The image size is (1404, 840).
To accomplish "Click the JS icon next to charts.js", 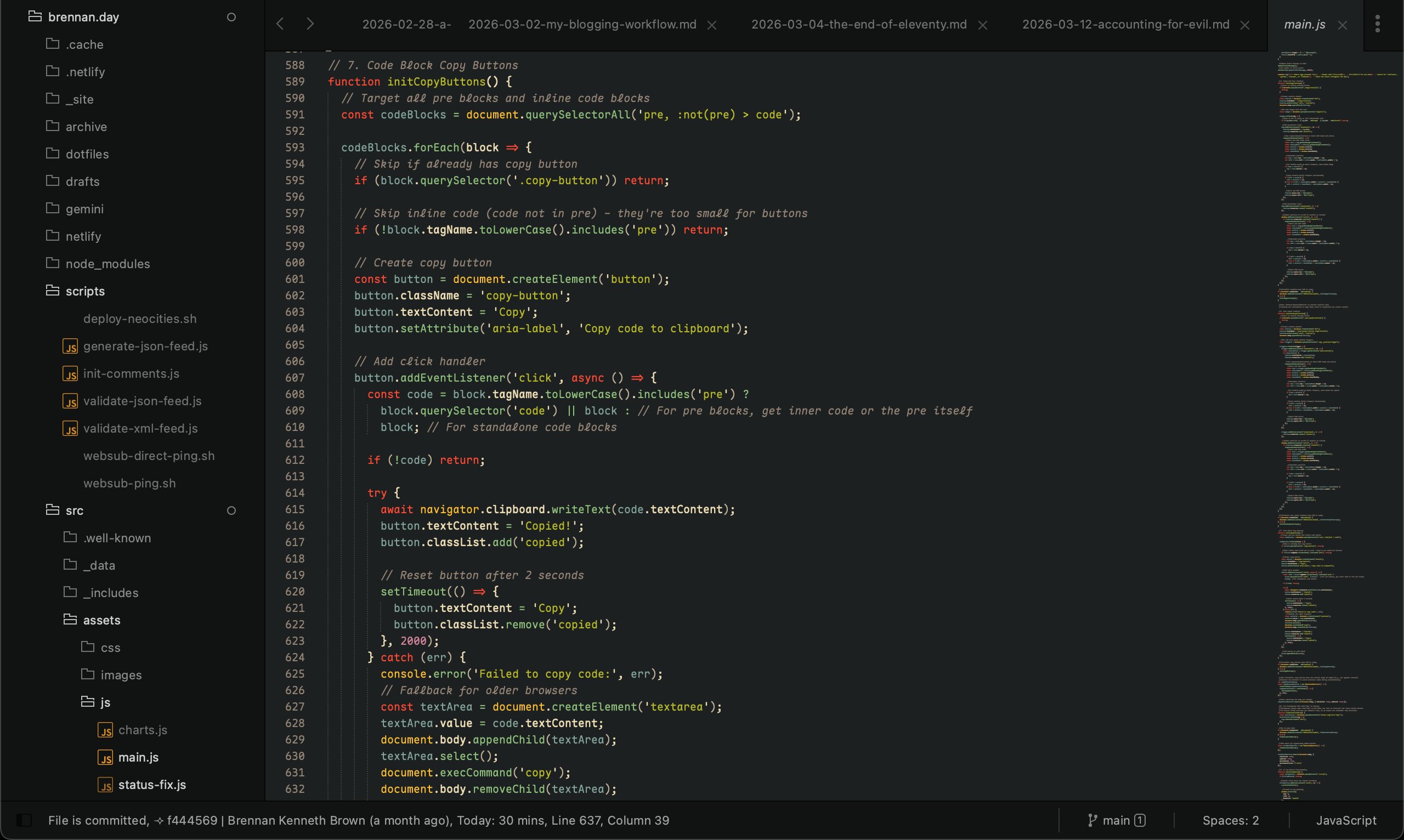I will pos(105,730).
